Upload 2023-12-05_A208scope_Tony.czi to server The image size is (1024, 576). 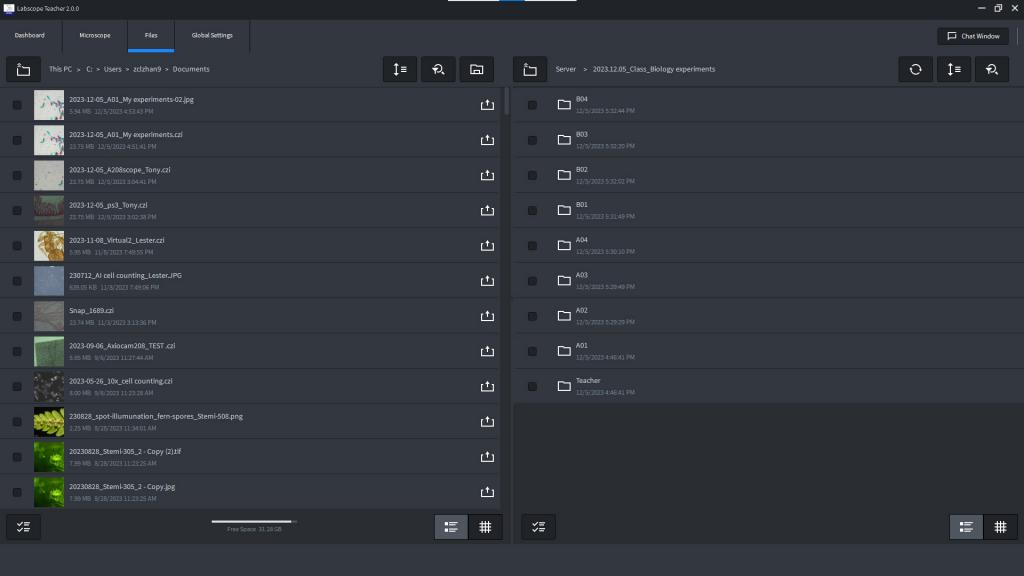[487, 175]
